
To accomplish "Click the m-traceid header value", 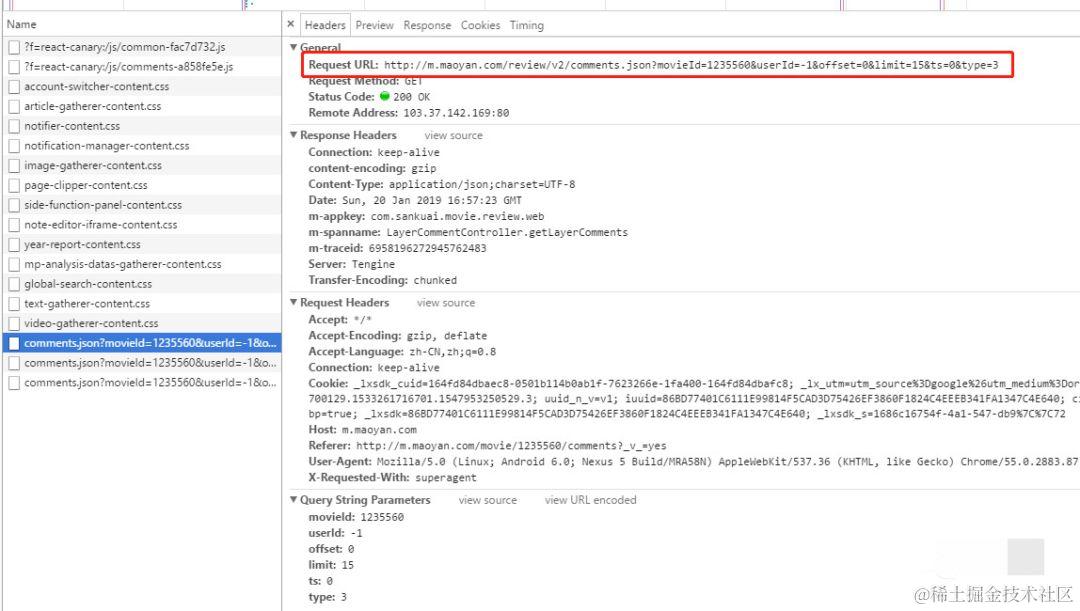I will (427, 249).
